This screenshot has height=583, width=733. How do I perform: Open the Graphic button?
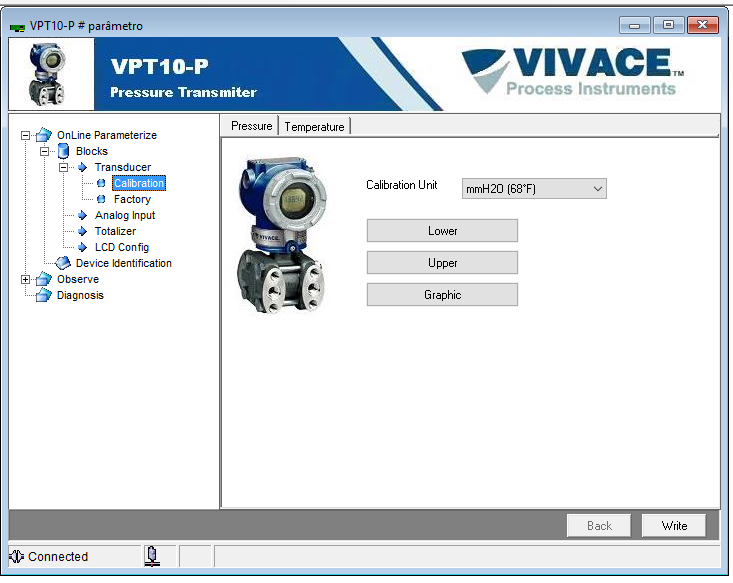pyautogui.click(x=442, y=295)
